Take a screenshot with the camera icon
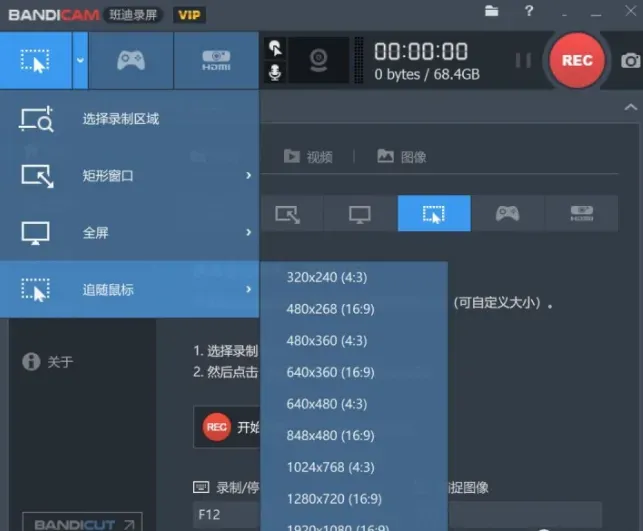643x531 pixels. pyautogui.click(x=631, y=61)
